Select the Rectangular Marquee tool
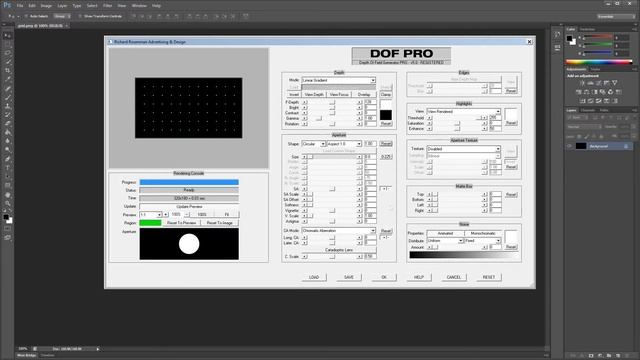Image resolution: width=640 pixels, height=360 pixels. [8, 44]
